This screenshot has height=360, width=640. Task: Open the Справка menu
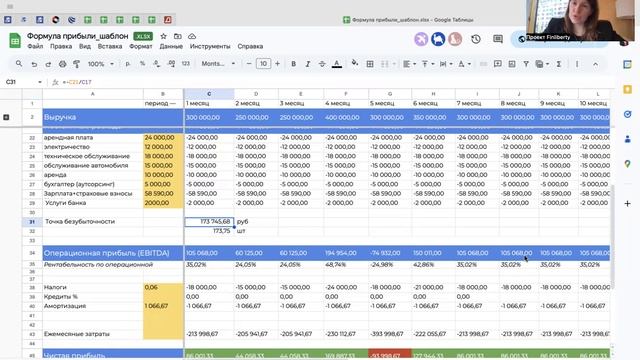[x=250, y=47]
